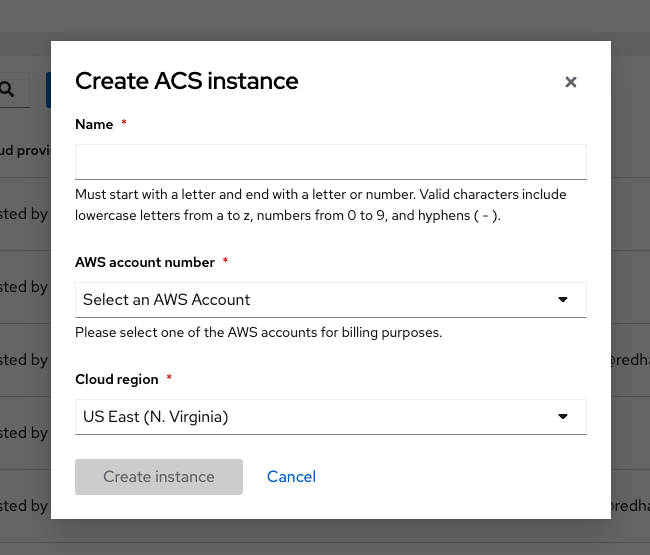Click the Cloud region dropdown caret arrow
Screen dimensions: 650x555
563,417
